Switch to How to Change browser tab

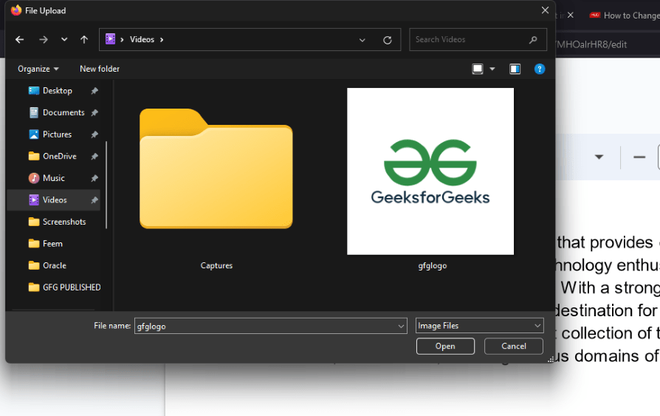coord(625,16)
